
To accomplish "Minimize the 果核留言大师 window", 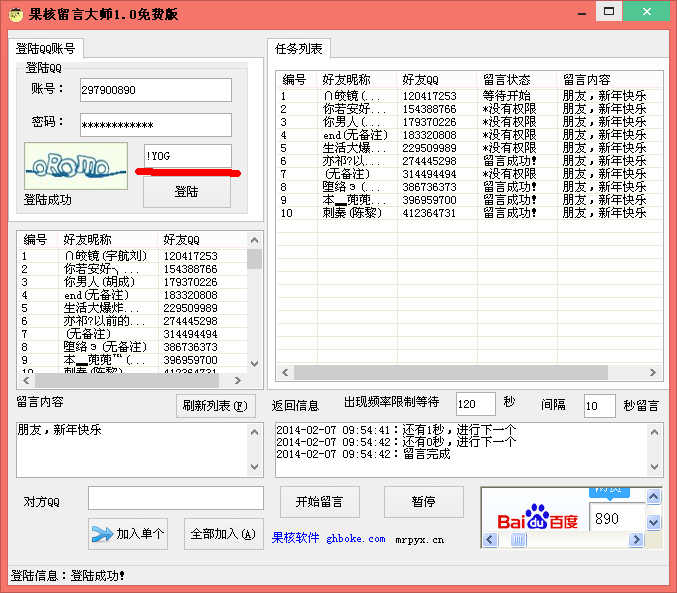I will click(x=582, y=12).
